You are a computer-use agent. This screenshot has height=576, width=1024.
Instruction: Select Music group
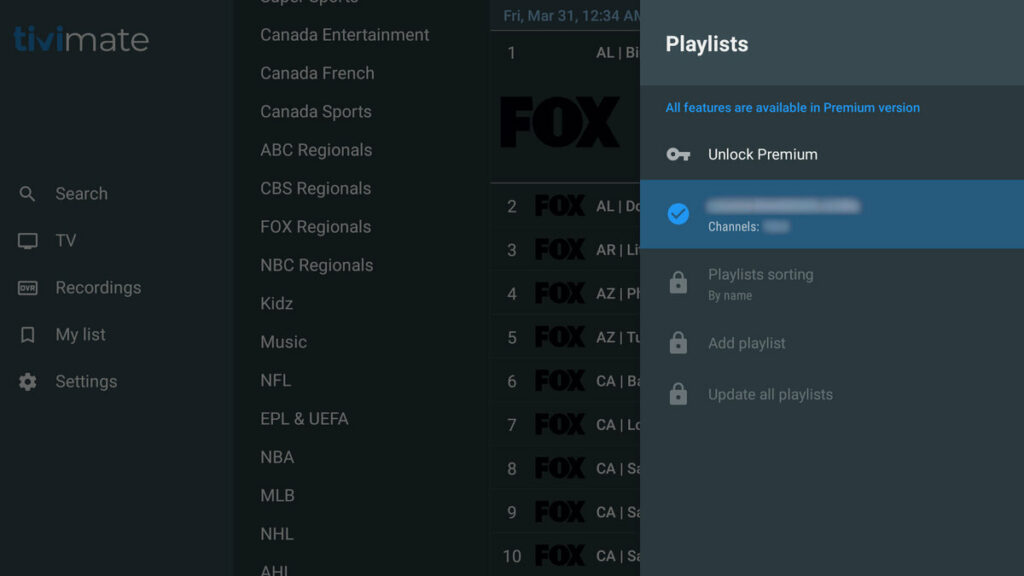click(283, 342)
